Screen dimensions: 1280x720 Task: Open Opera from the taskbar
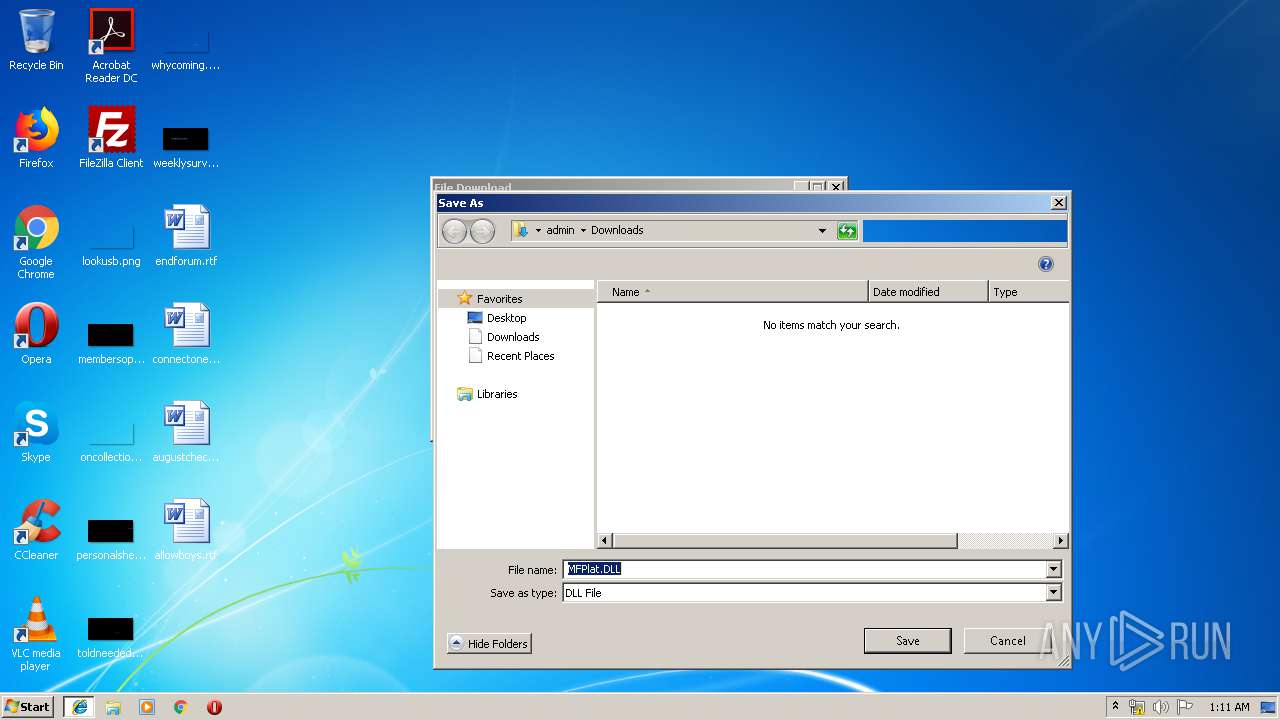[214, 707]
